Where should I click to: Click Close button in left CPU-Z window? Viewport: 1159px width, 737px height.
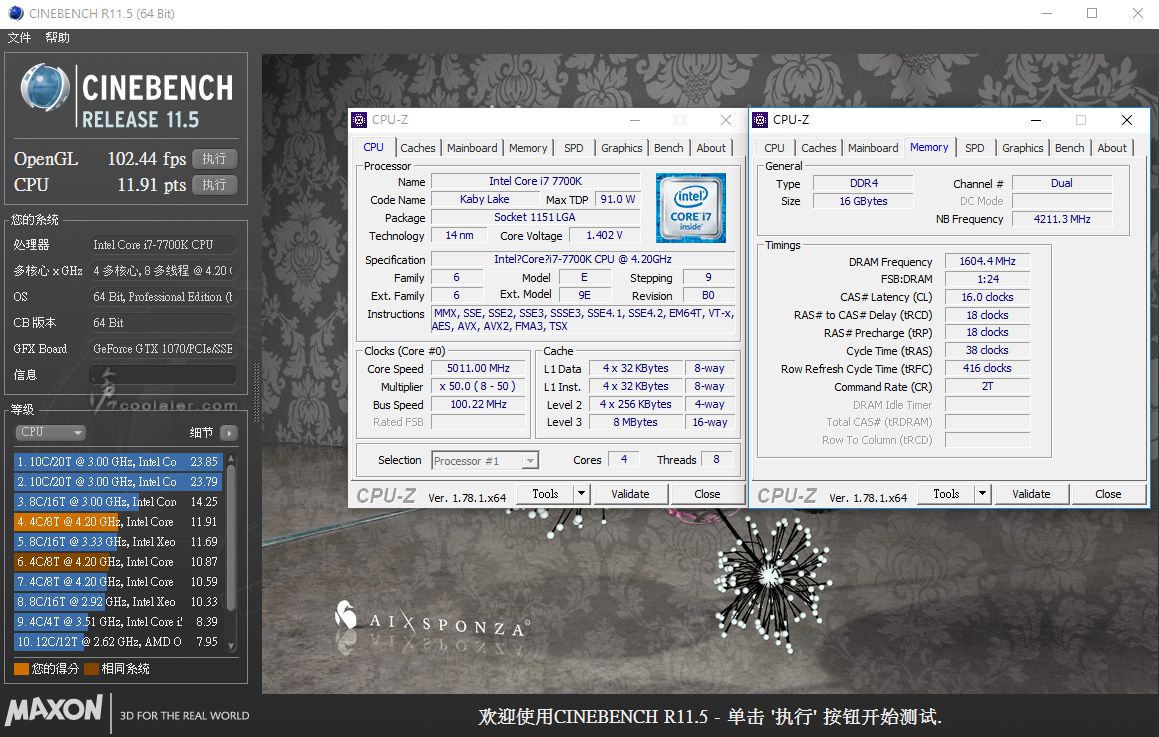click(x=707, y=494)
